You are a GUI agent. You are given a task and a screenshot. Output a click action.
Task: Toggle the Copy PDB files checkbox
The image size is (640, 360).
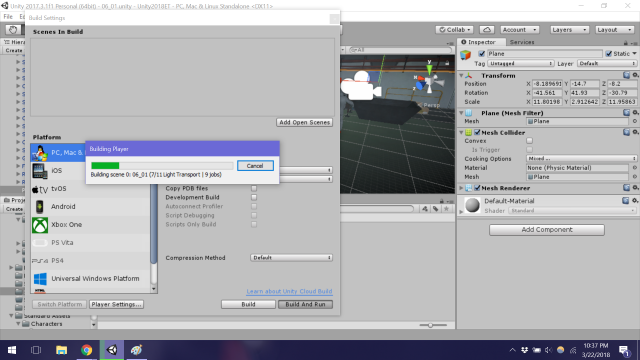pos(254,189)
